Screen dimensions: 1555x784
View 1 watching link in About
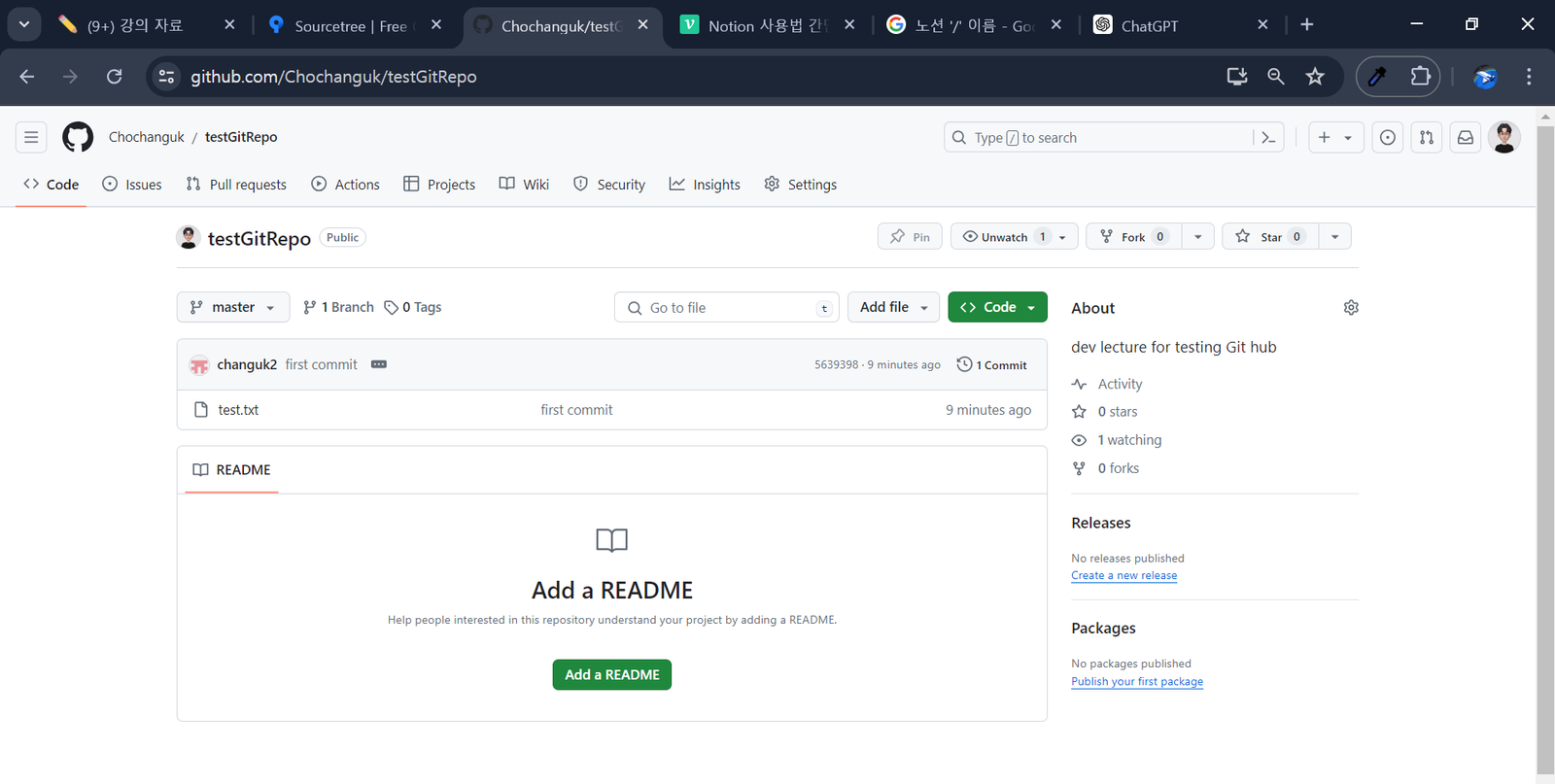1129,440
